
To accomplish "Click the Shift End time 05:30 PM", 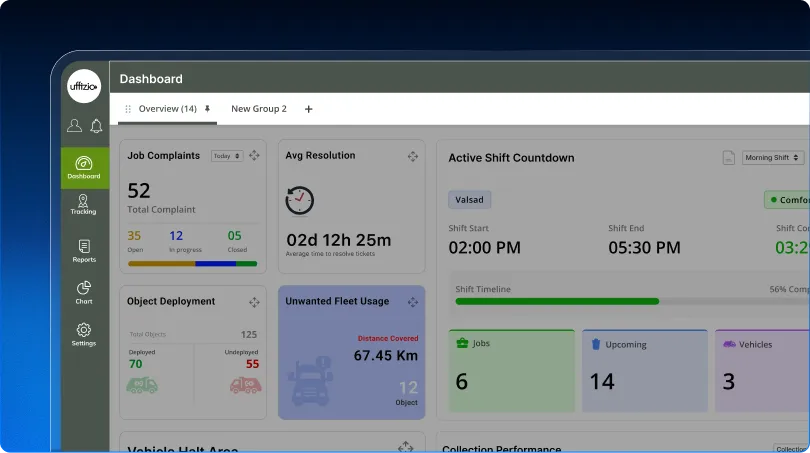I will (x=644, y=248).
